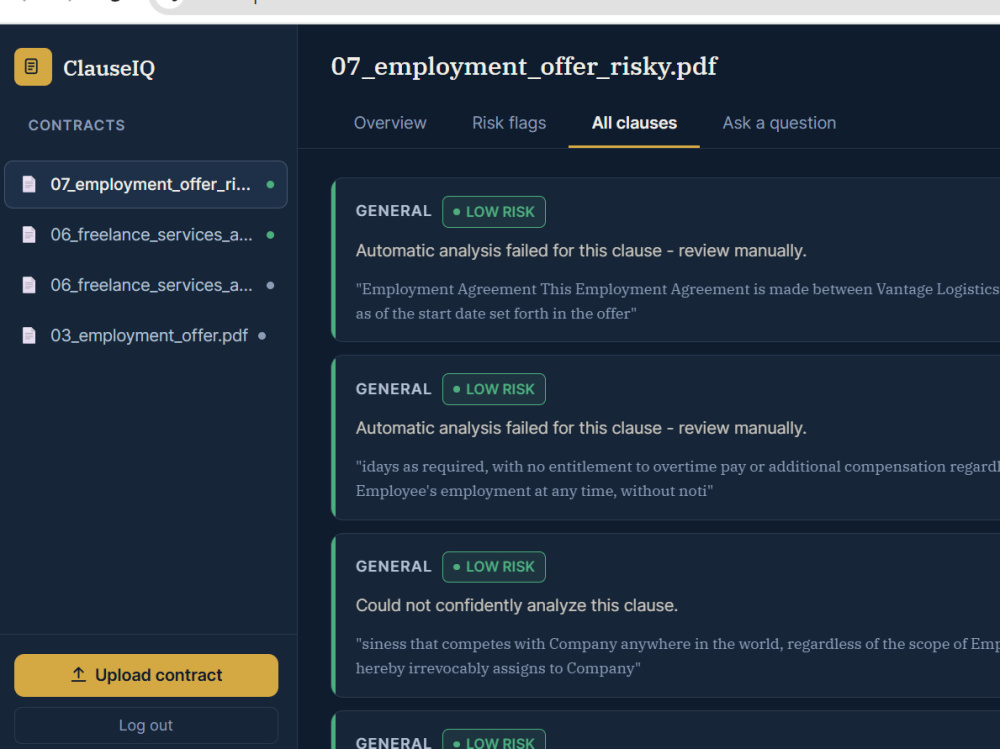The height and width of the screenshot is (749, 1000).
Task: Click the LOW RISK badge on the Vantage Logistics clause
Action: (x=494, y=212)
